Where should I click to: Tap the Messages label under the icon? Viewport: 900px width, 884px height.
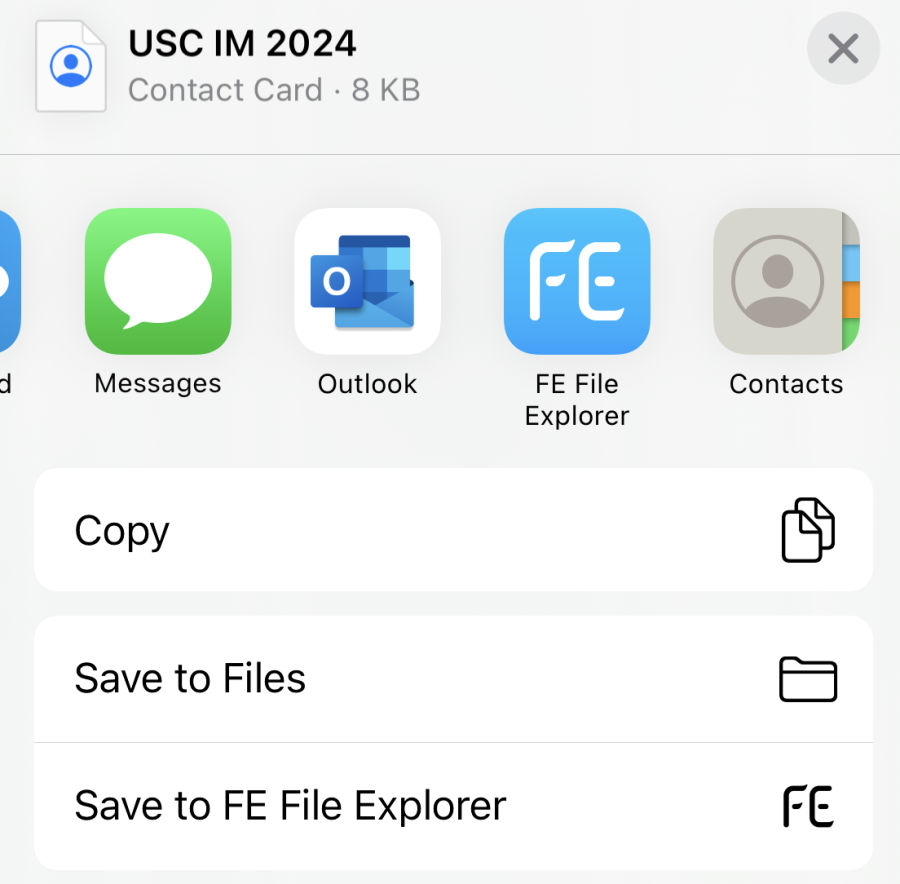point(158,384)
